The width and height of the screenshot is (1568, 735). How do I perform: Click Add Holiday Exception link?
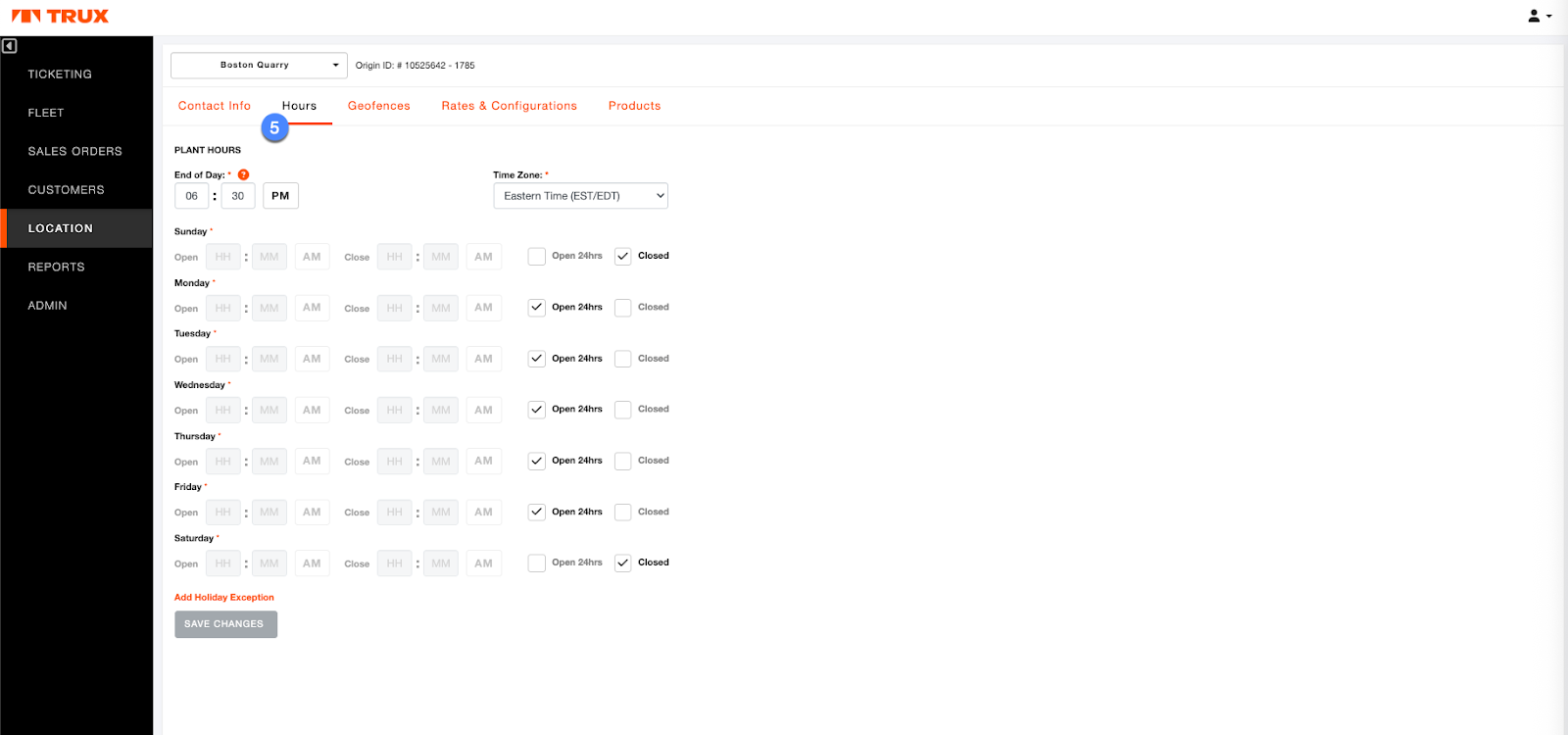point(224,598)
